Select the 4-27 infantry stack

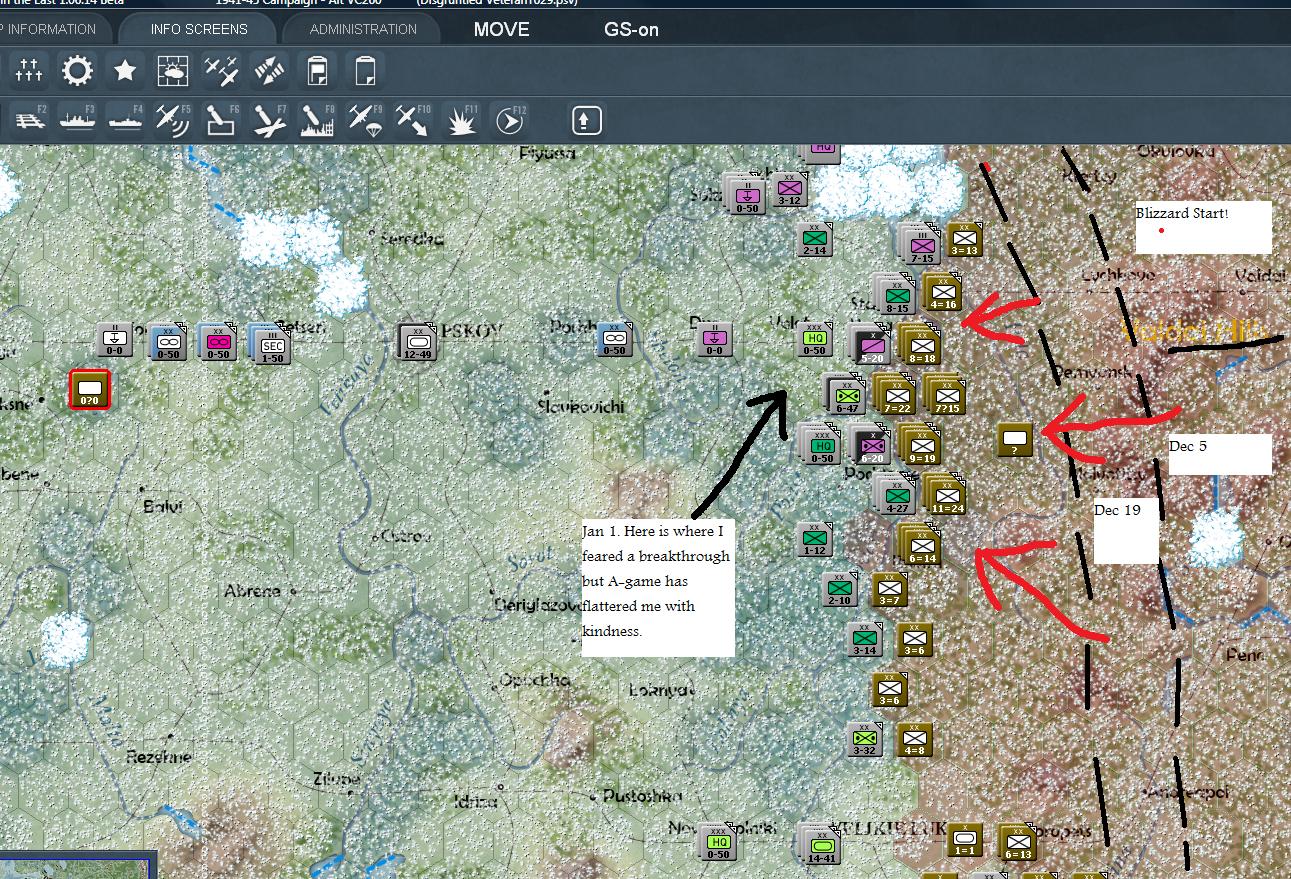(897, 495)
